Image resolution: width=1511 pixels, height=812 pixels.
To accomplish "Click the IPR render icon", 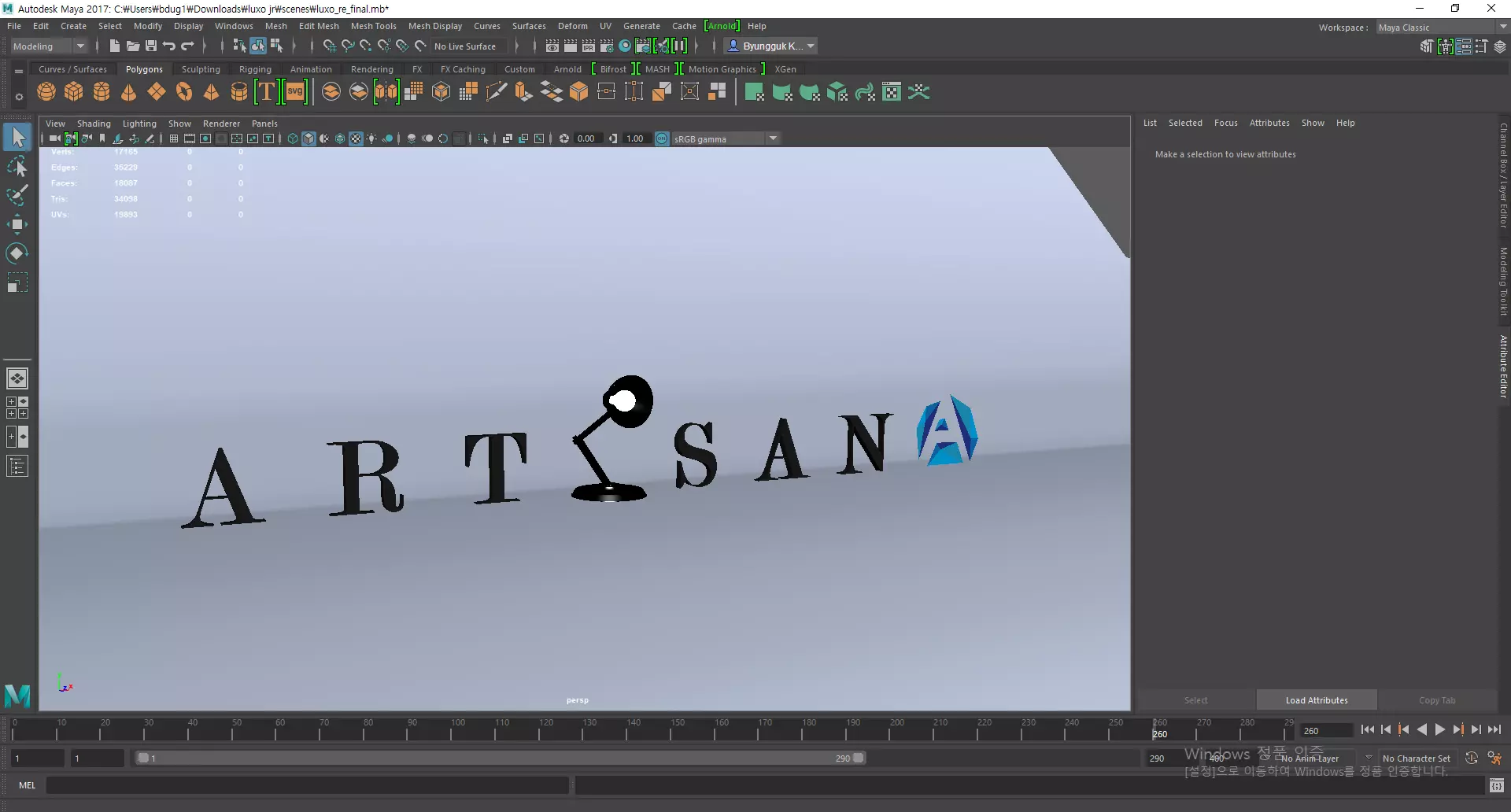I will click(x=589, y=46).
